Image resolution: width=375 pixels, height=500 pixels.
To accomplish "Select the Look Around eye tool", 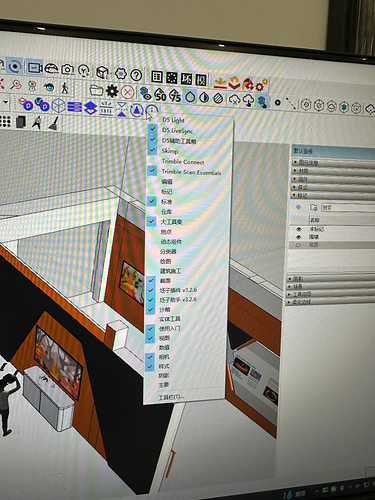I will [49, 87].
